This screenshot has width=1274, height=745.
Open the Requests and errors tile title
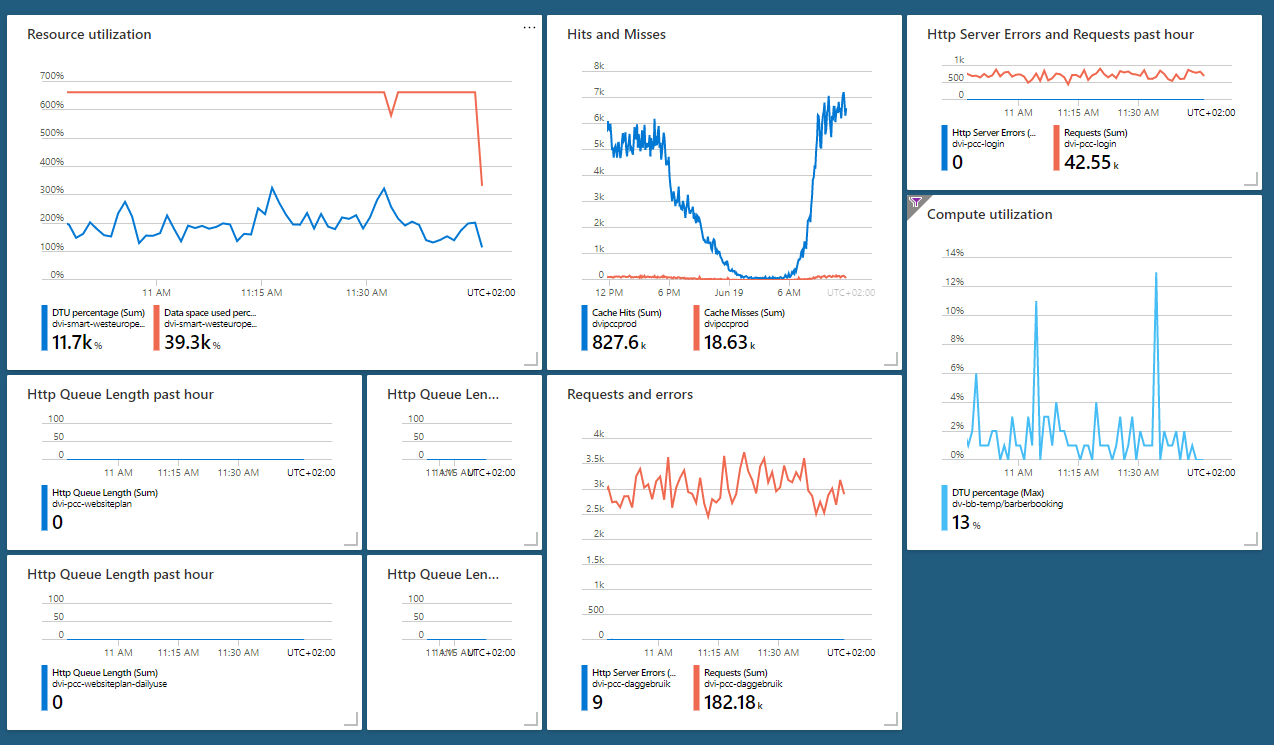[630, 394]
